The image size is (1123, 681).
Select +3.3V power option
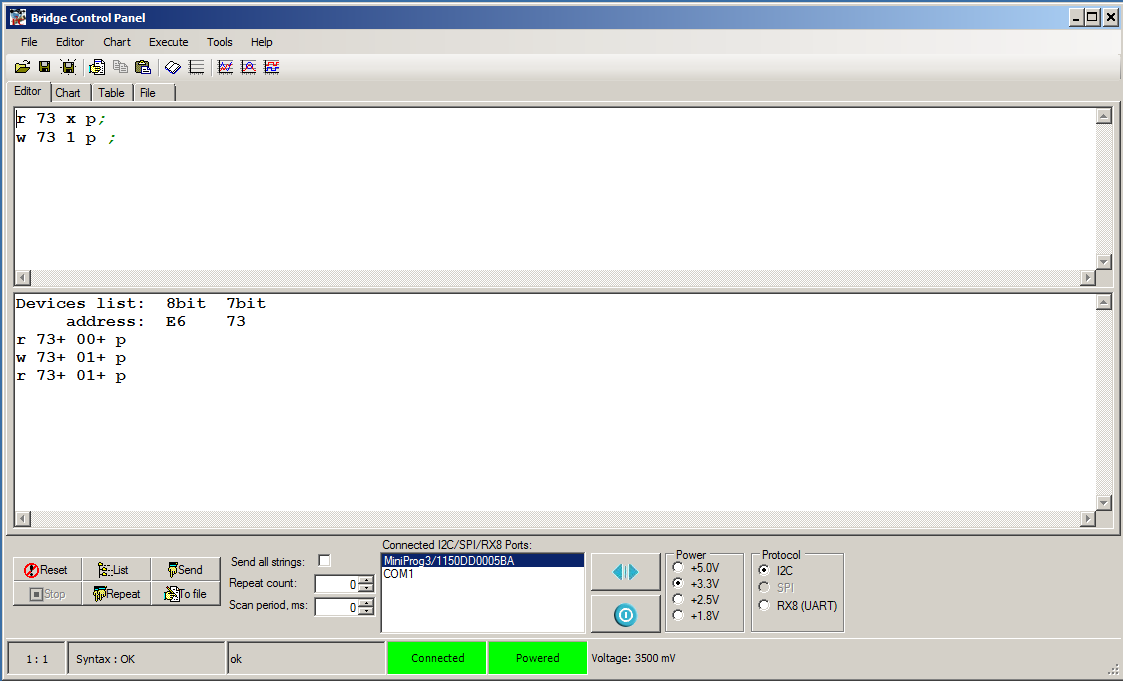(678, 583)
